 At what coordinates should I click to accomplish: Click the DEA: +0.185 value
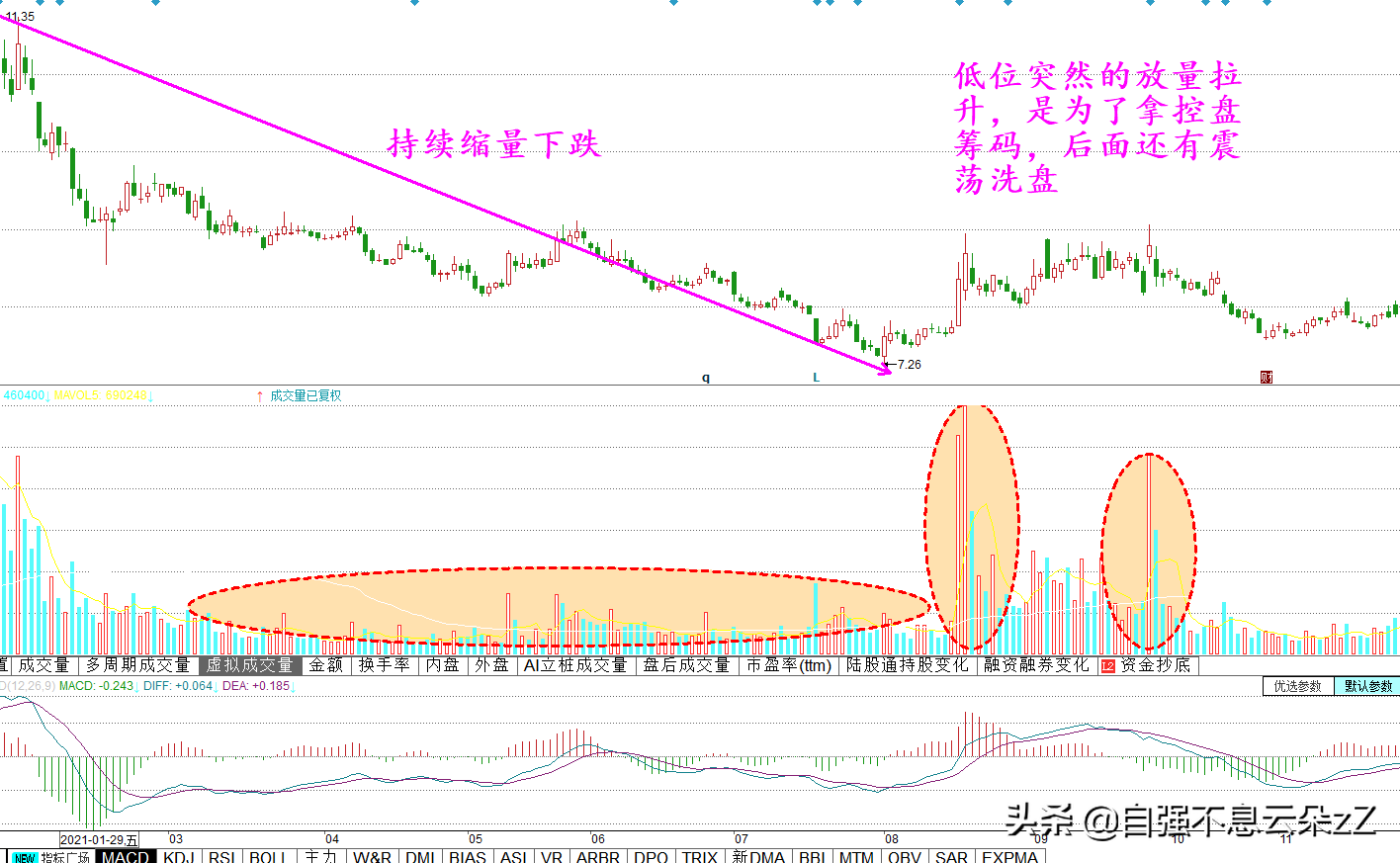[256, 685]
